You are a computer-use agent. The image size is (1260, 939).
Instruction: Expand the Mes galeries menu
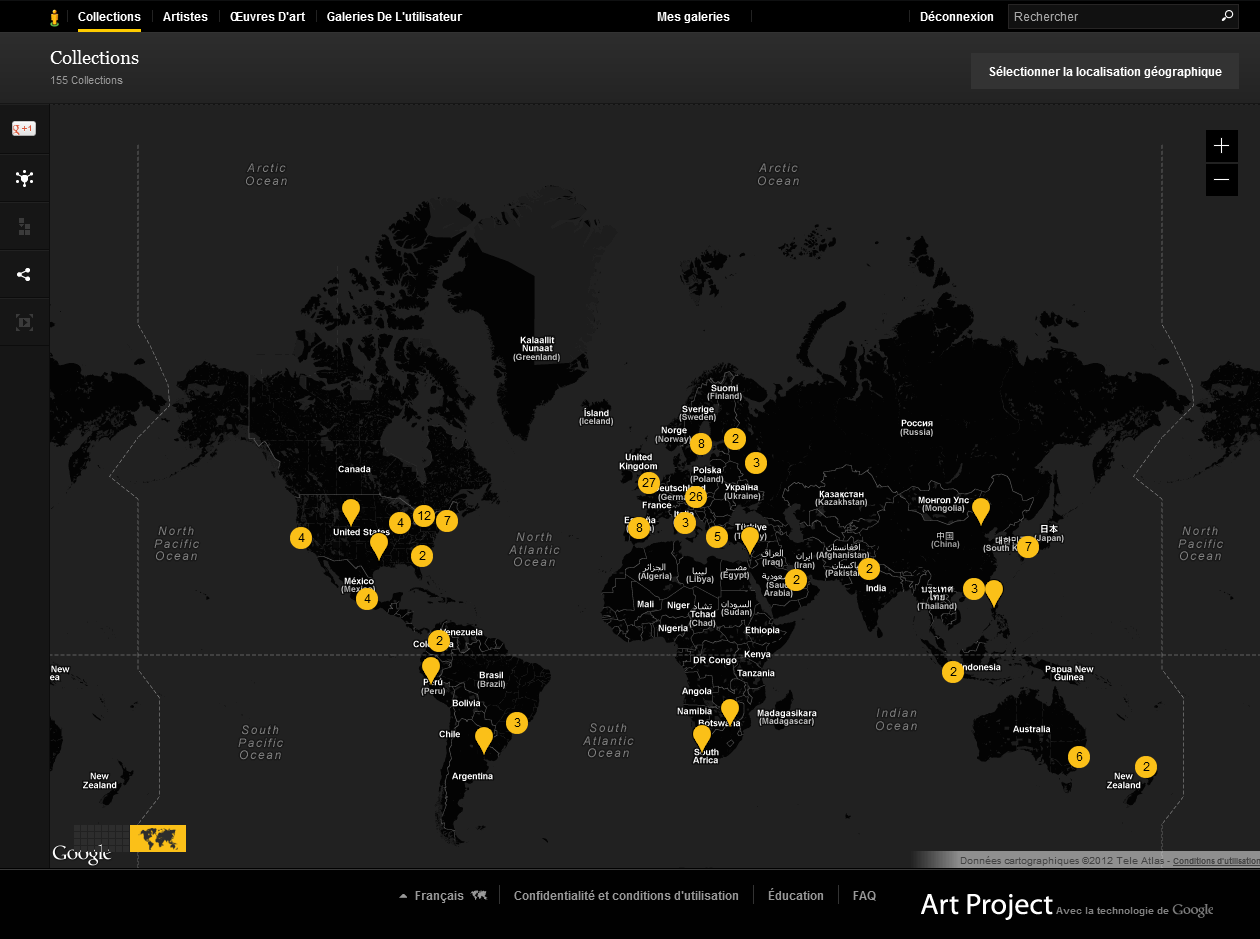pos(693,17)
